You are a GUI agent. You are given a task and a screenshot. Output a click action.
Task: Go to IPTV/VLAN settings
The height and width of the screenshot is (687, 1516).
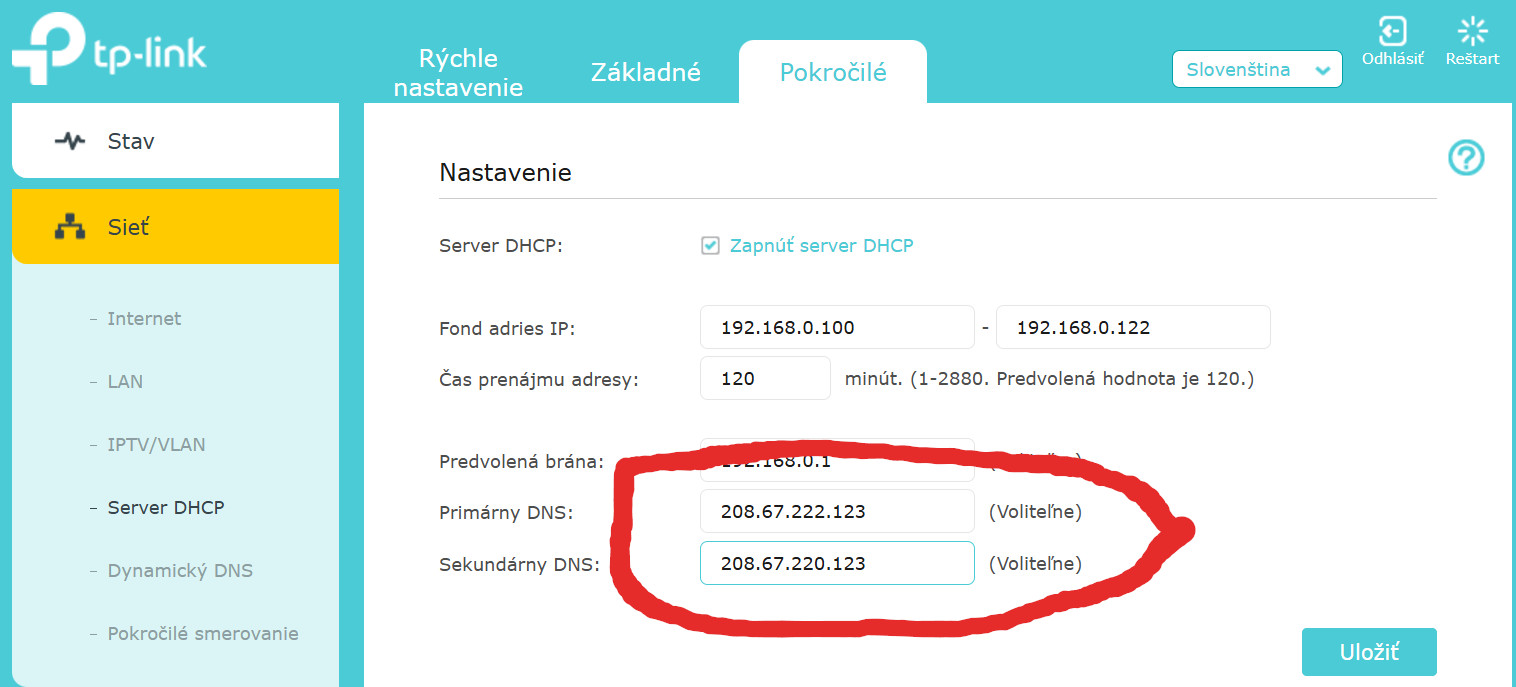(156, 445)
